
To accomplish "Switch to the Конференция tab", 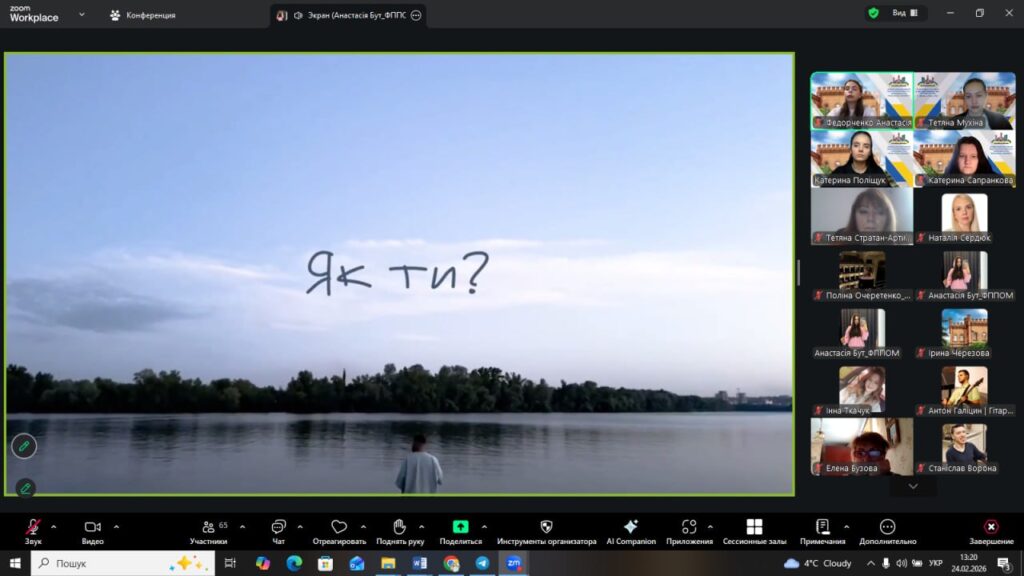I will [x=142, y=15].
